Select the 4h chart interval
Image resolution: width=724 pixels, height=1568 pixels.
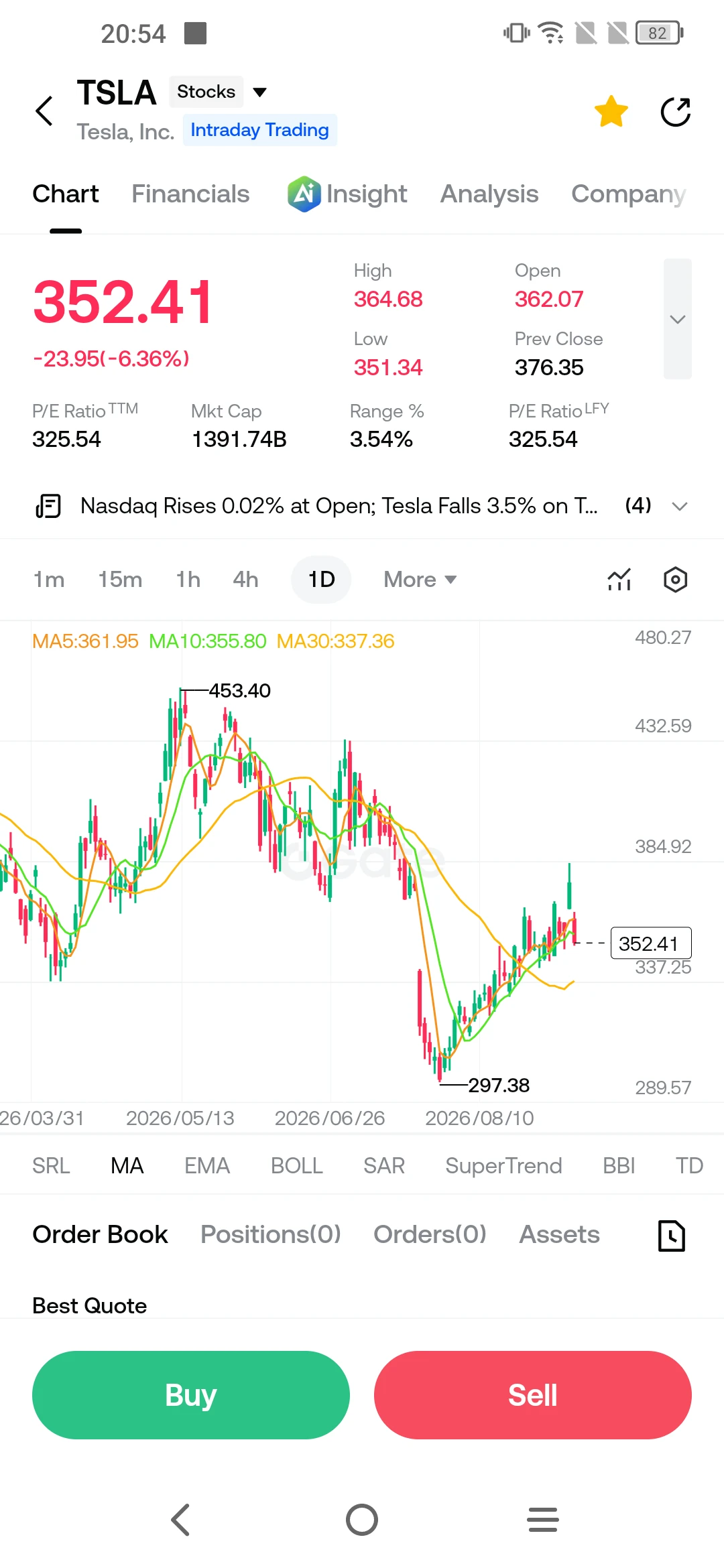tap(245, 580)
